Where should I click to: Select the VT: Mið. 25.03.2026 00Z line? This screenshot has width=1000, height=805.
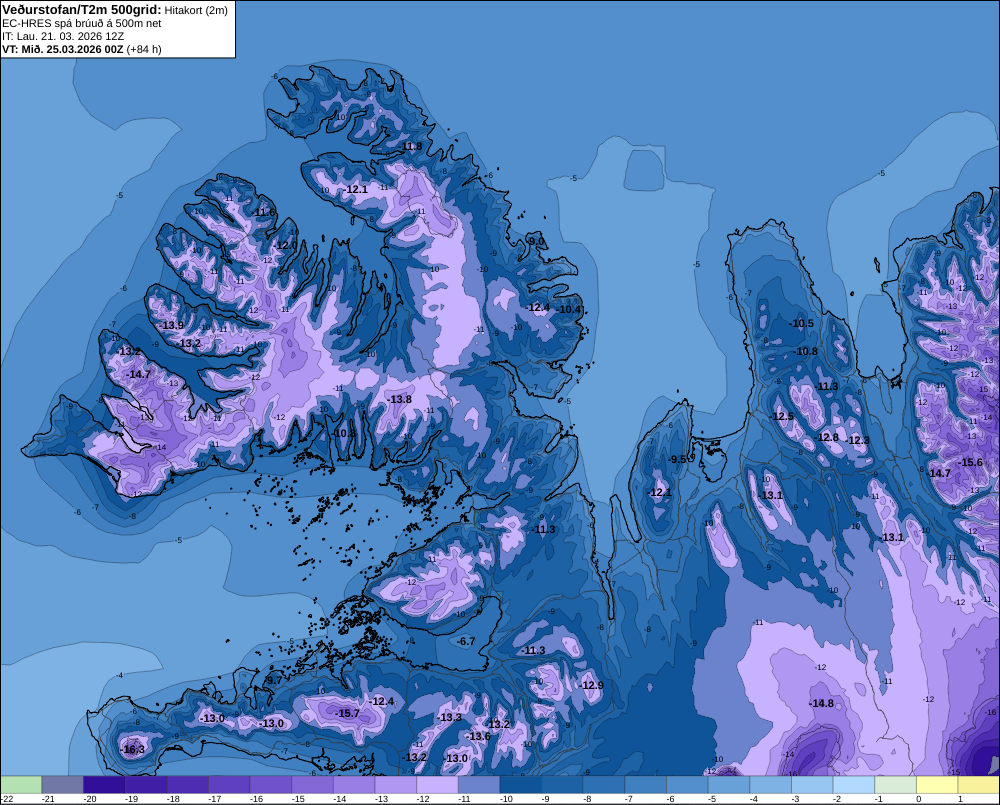click(82, 49)
